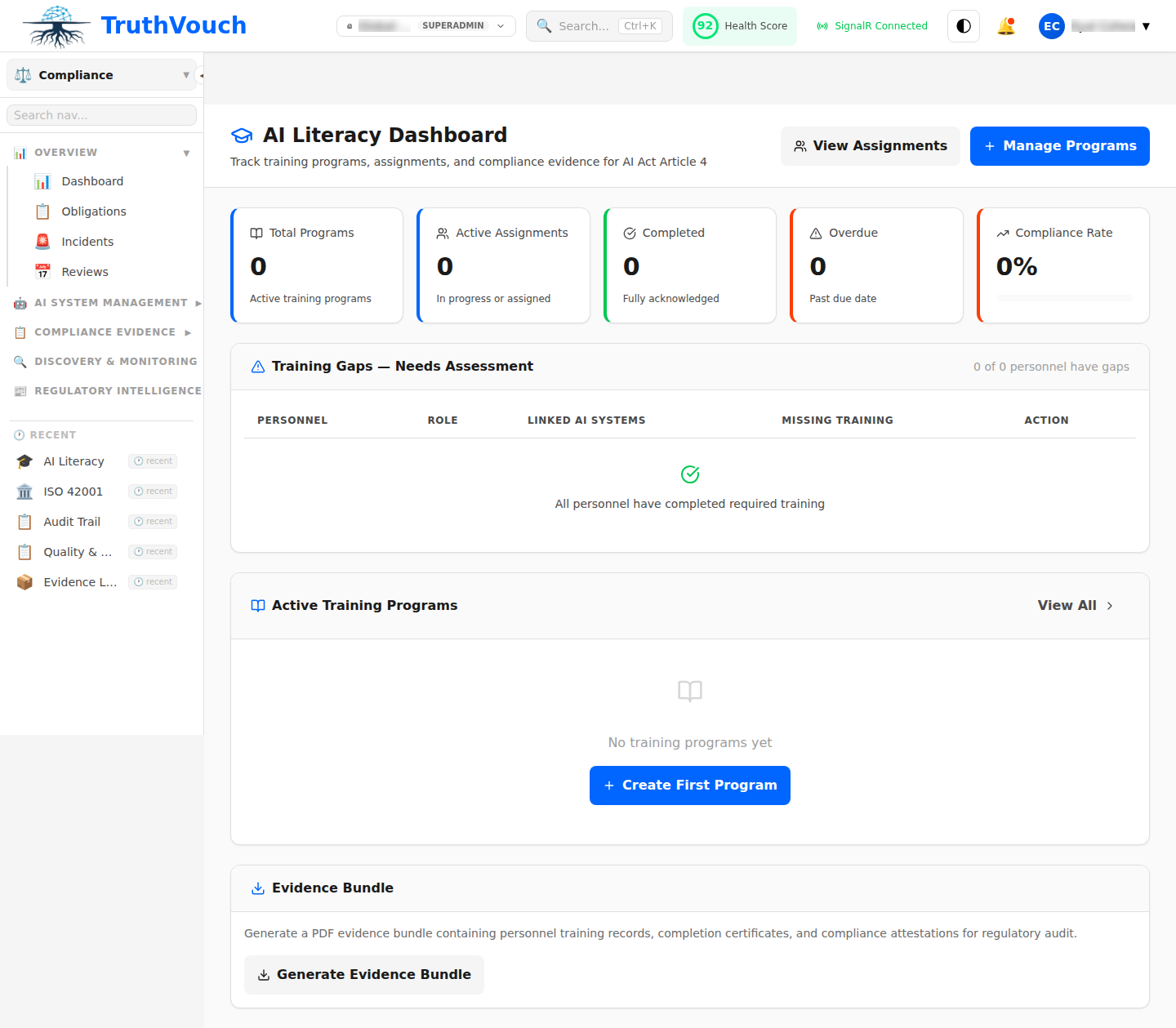Select the ISO 42001 recent entry
This screenshot has height=1028, width=1176.
pyautogui.click(x=73, y=491)
